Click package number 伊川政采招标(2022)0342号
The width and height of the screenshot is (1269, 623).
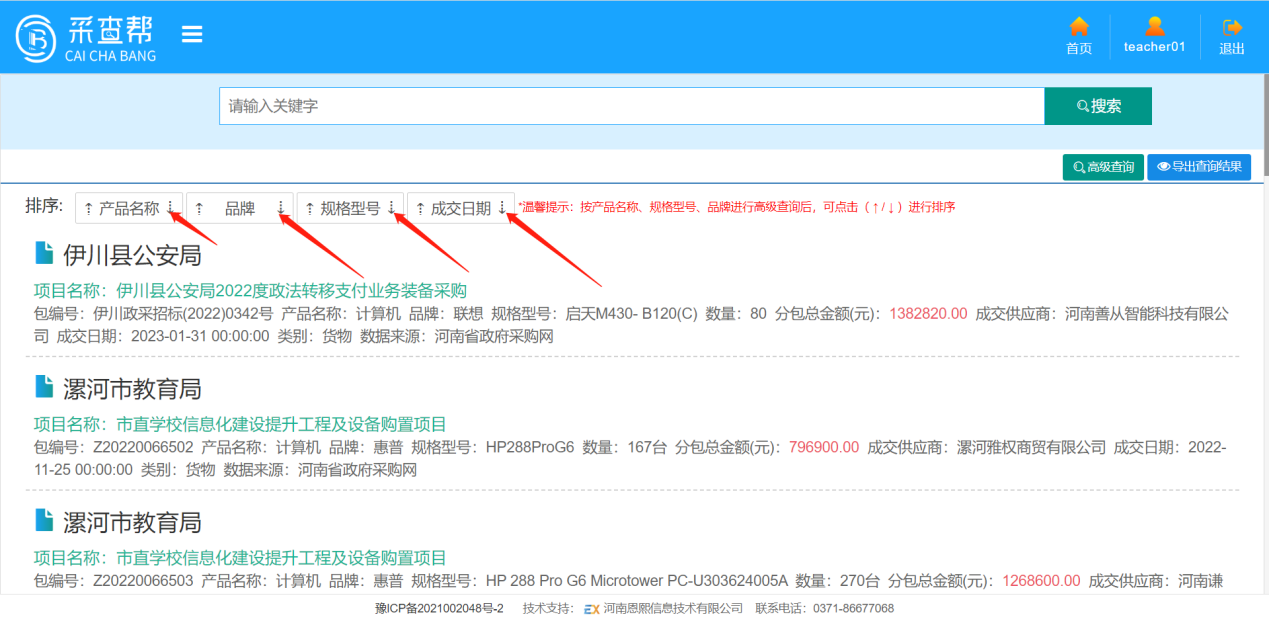pos(183,313)
